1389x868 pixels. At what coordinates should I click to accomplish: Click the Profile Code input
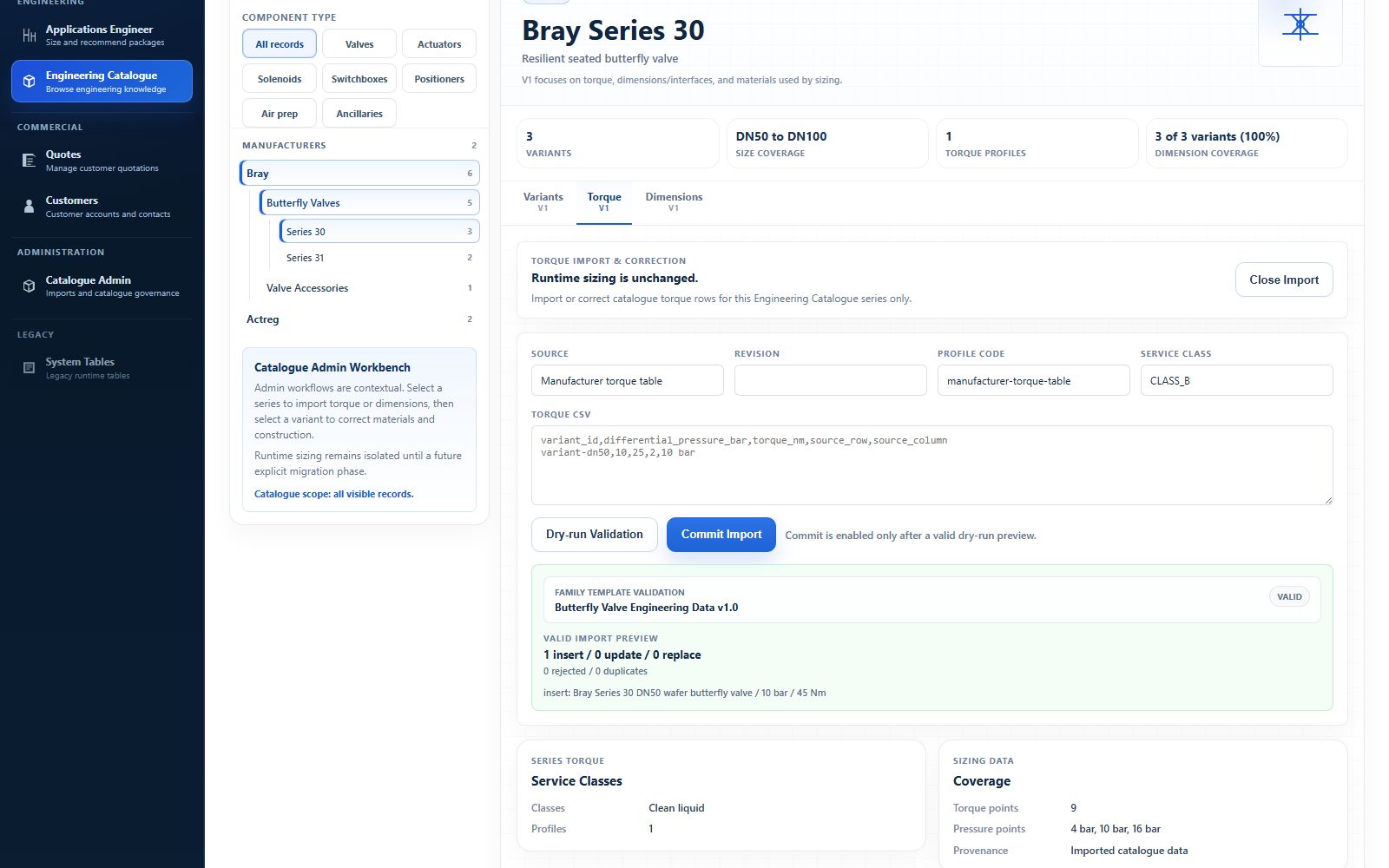pyautogui.click(x=1034, y=380)
